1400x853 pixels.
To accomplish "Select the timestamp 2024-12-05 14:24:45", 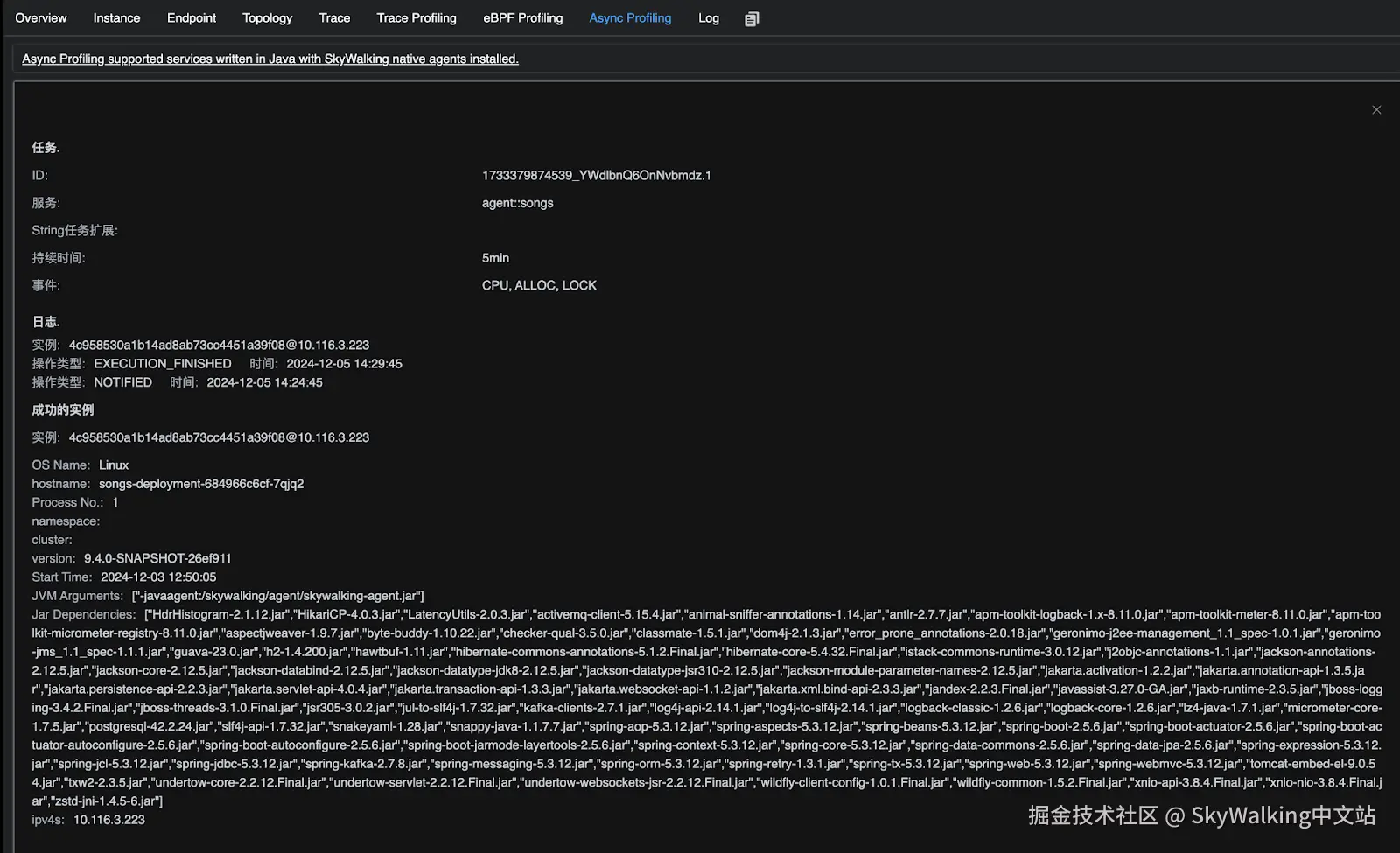I will pyautogui.click(x=265, y=382).
